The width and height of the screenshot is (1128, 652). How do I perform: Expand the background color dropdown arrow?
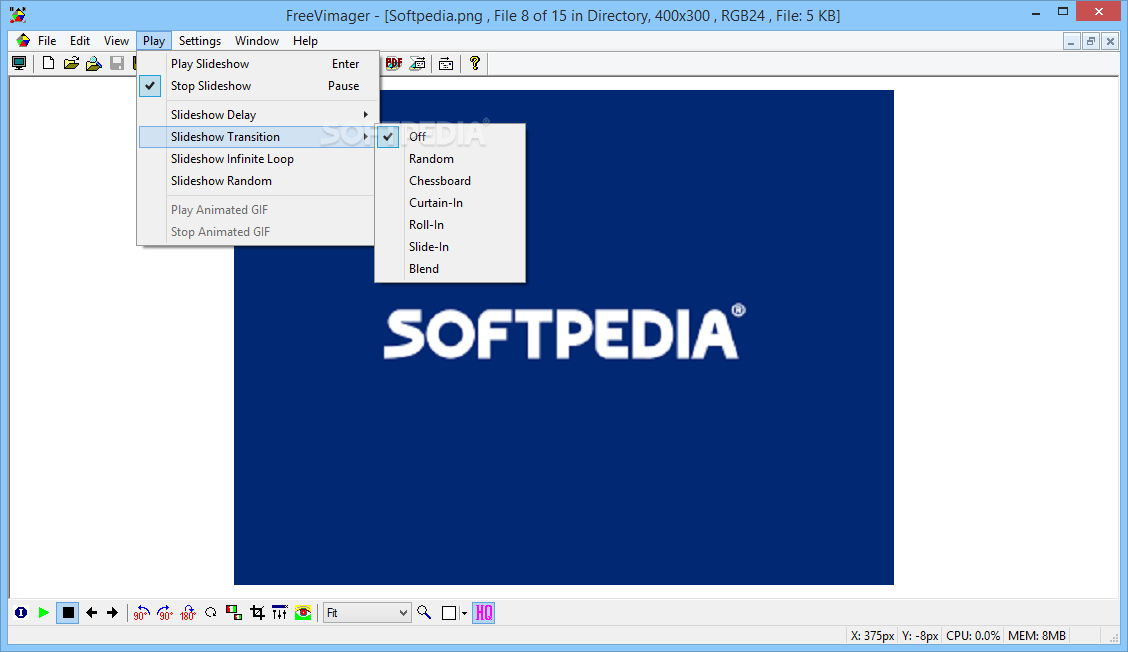click(x=464, y=613)
